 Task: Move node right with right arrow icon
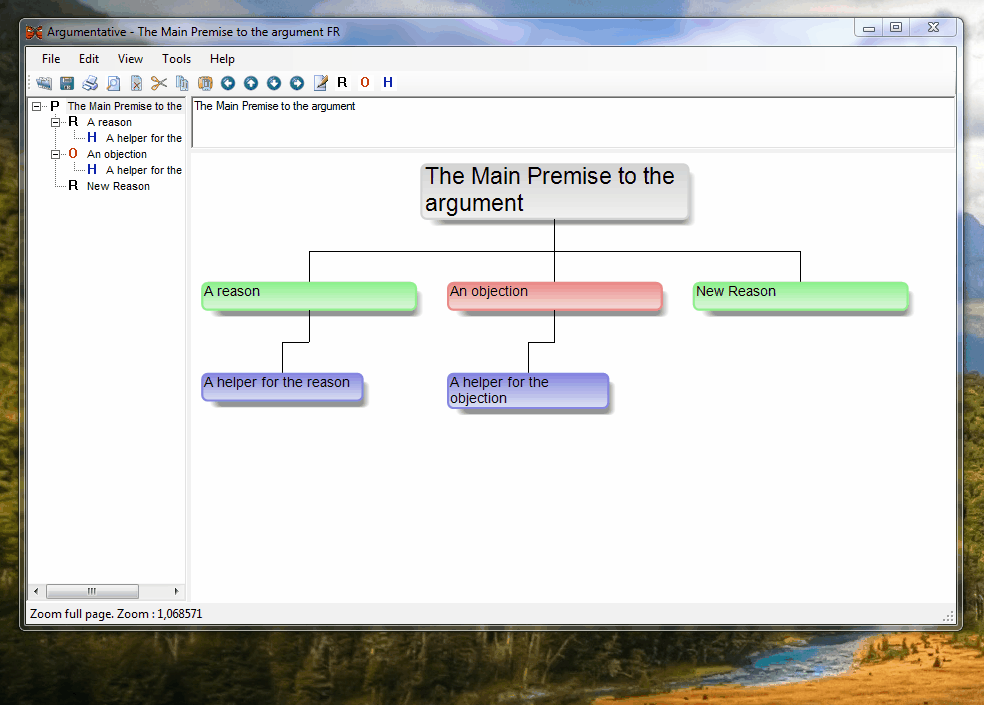(x=297, y=83)
